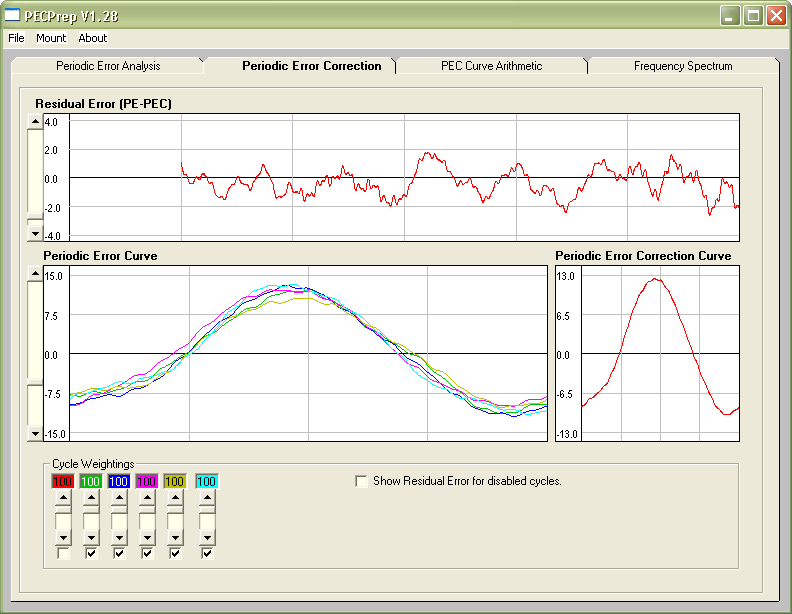Viewport: 792px width, 614px height.
Task: Open the PEC Curve Arithmetic tab
Action: [x=491, y=66]
